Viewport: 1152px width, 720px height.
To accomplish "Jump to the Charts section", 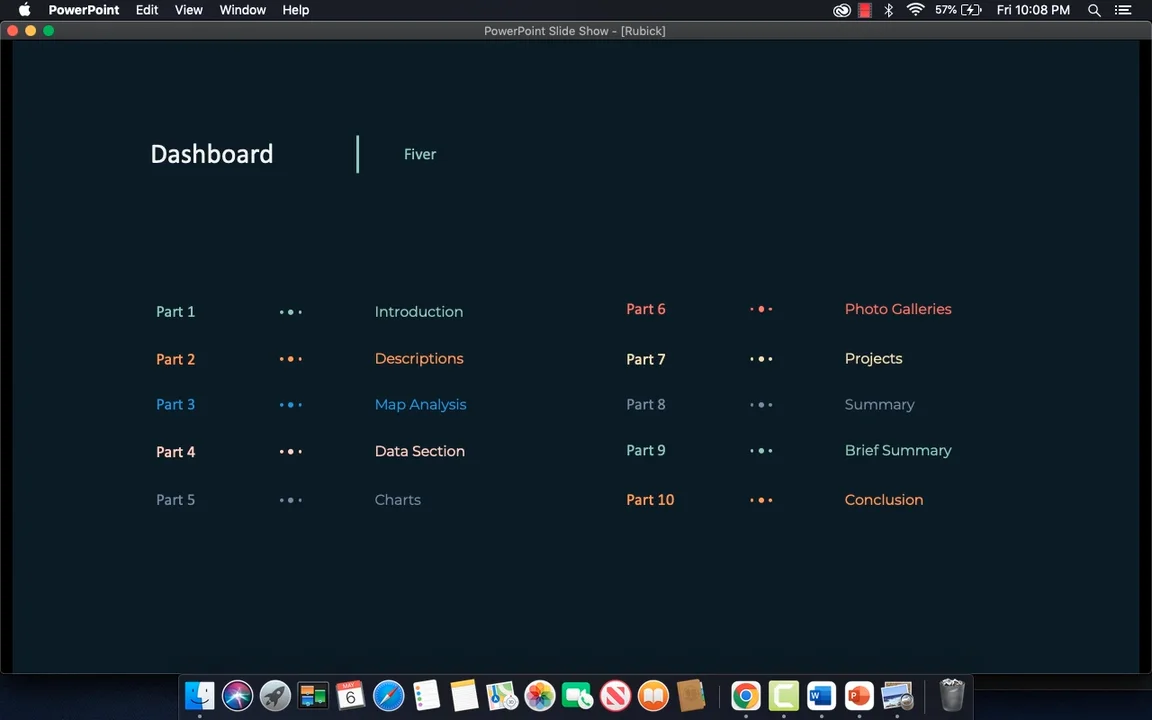I will click(397, 500).
